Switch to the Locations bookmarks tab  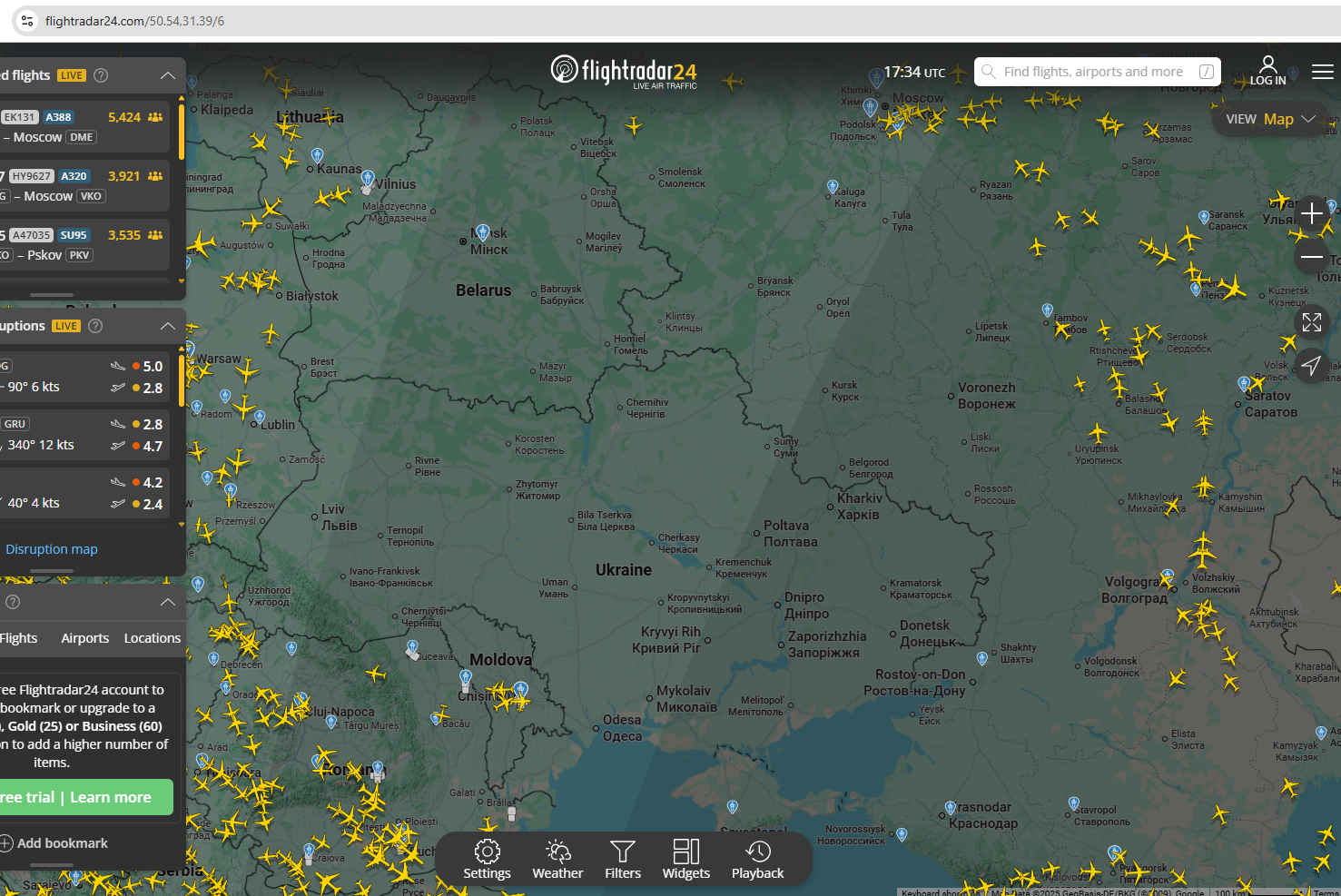coord(152,638)
